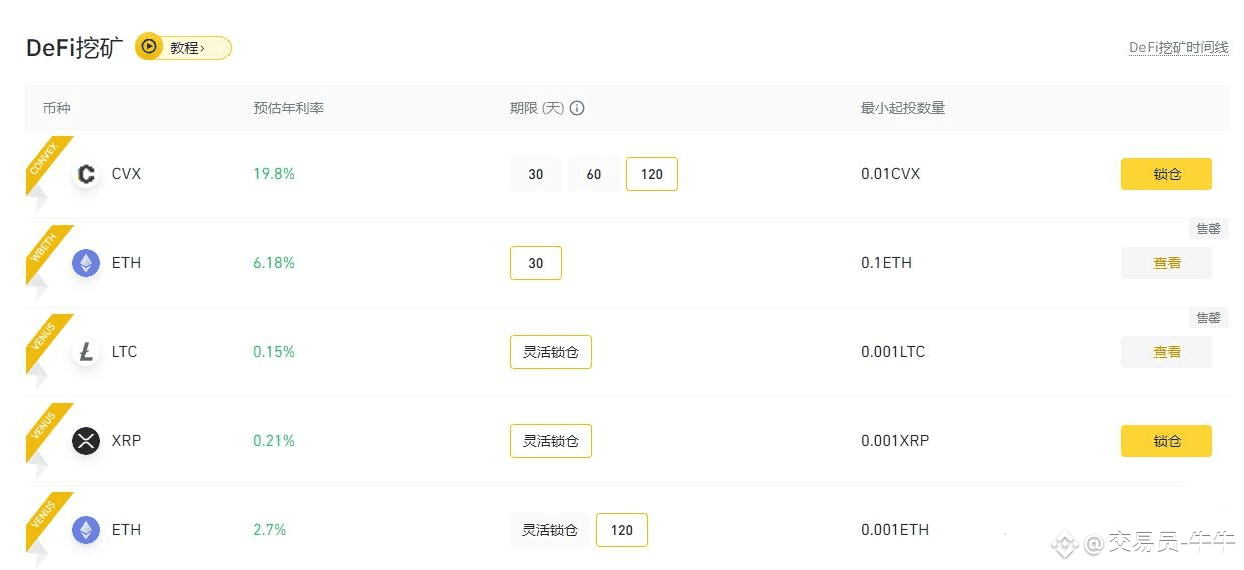Select 120-day term for ETH 2.7% row
The image size is (1244, 570).
click(x=622, y=530)
